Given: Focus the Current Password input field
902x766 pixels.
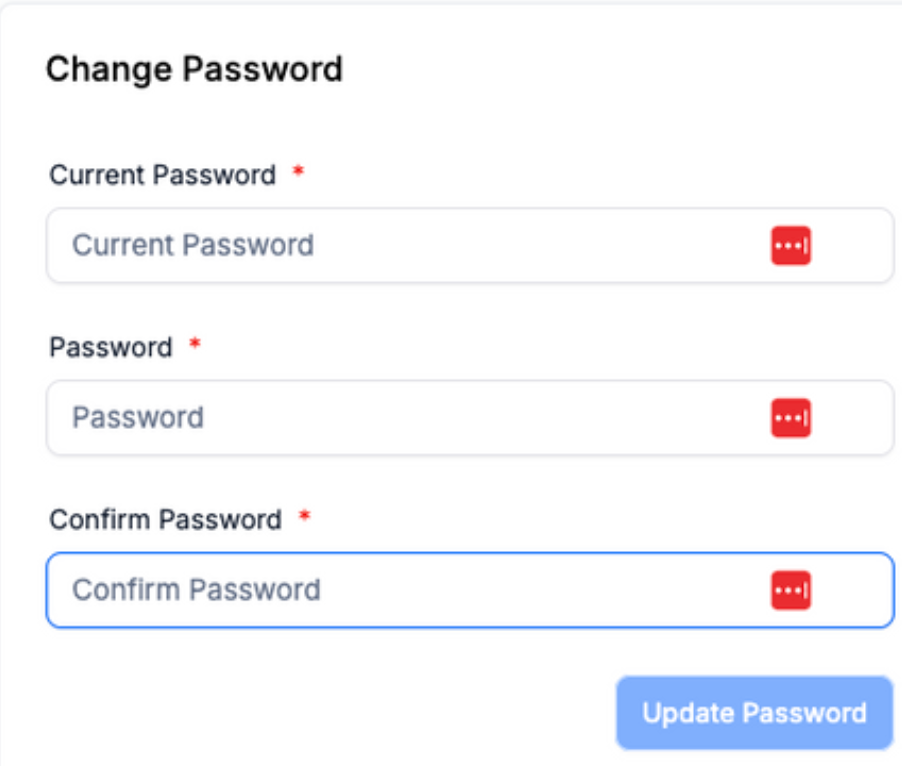Looking at the screenshot, I should [470, 246].
